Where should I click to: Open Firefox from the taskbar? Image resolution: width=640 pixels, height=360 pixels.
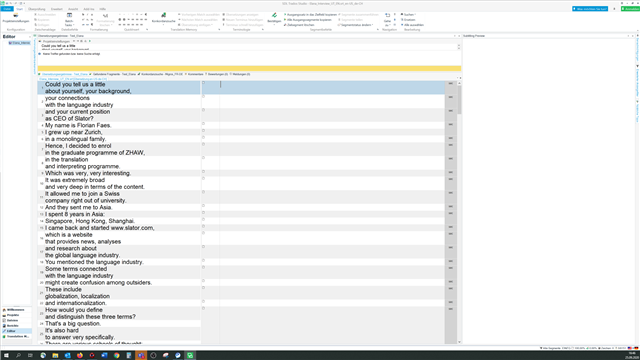80,356
